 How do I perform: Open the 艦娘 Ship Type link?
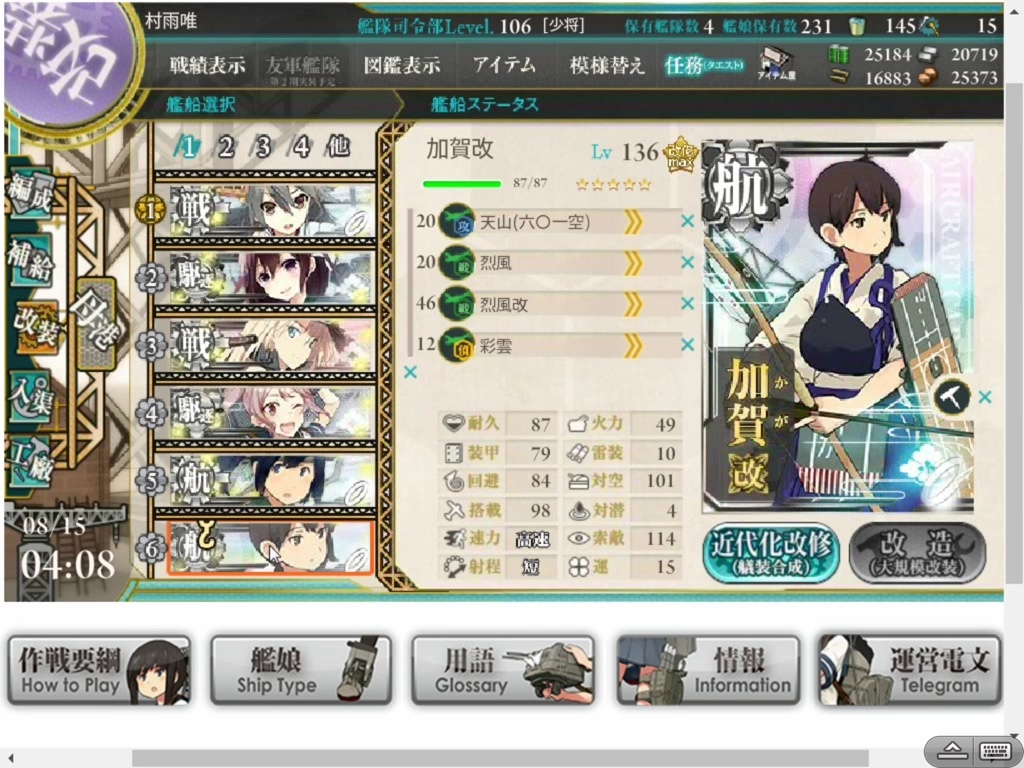(x=301, y=670)
